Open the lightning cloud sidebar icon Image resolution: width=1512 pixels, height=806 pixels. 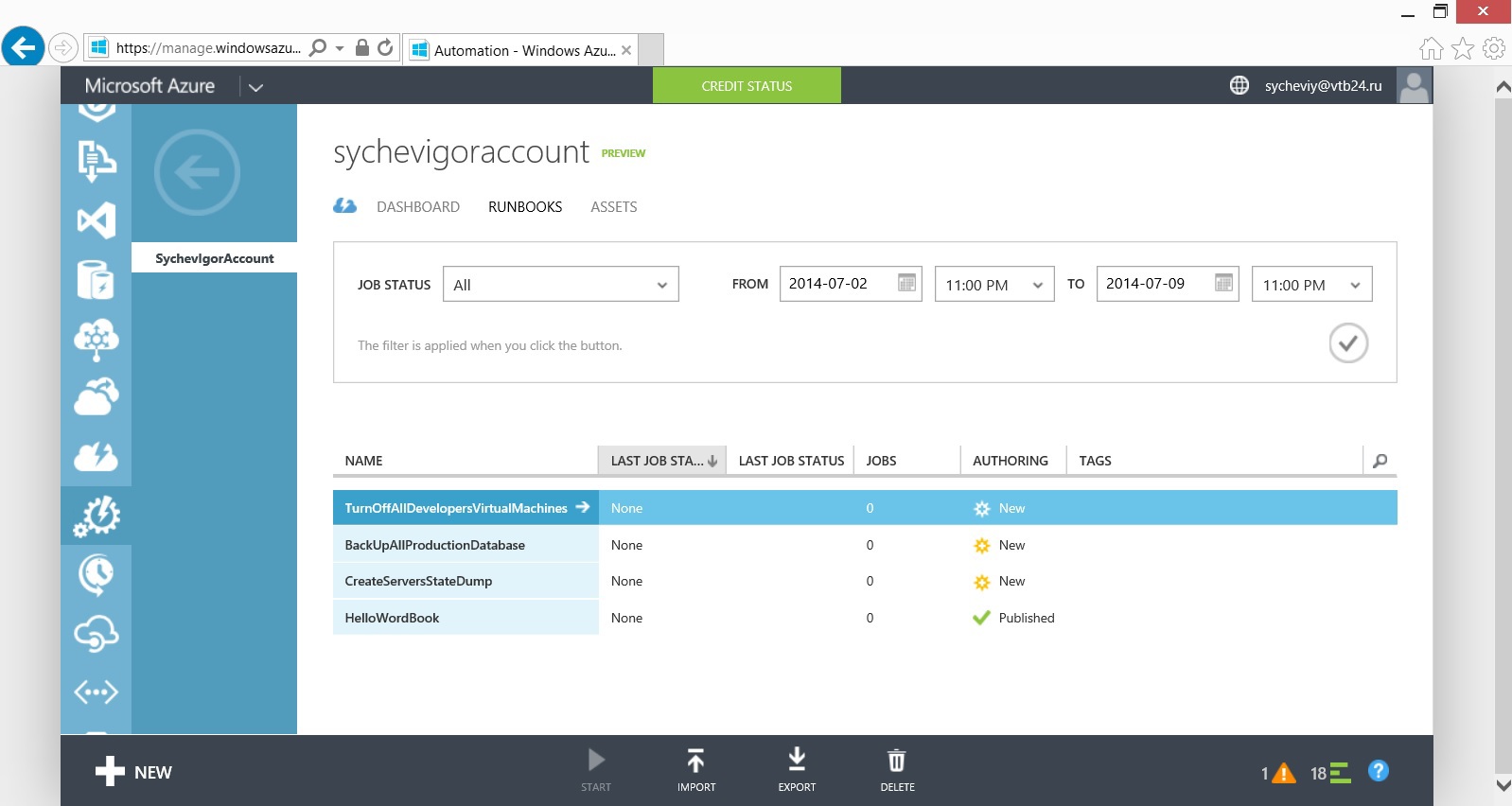[96, 457]
